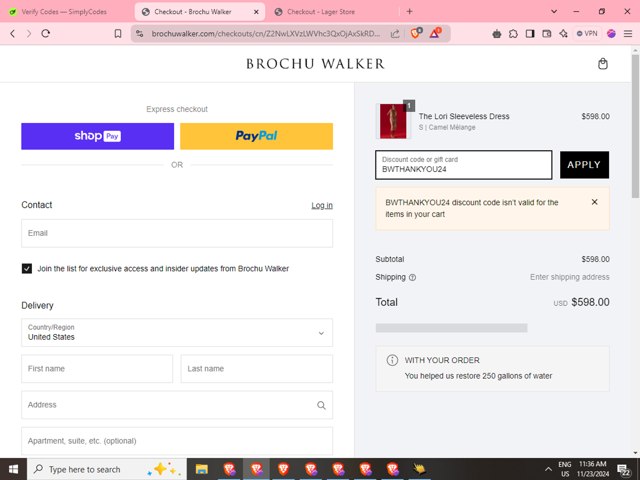Click the taskbar search box
Viewport: 640px width, 480px height.
click(x=107, y=469)
